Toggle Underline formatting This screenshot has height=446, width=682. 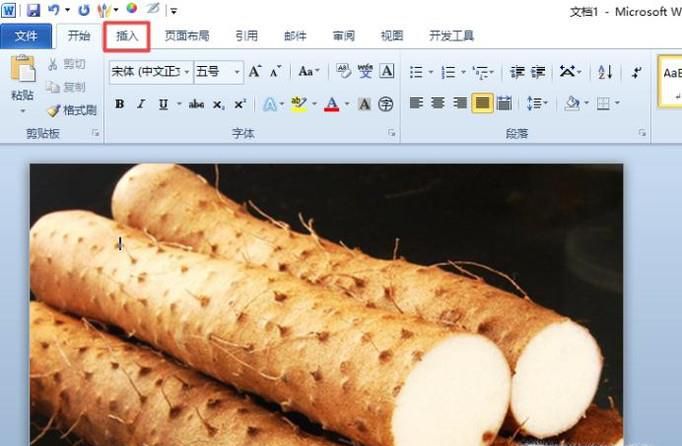tap(163, 104)
